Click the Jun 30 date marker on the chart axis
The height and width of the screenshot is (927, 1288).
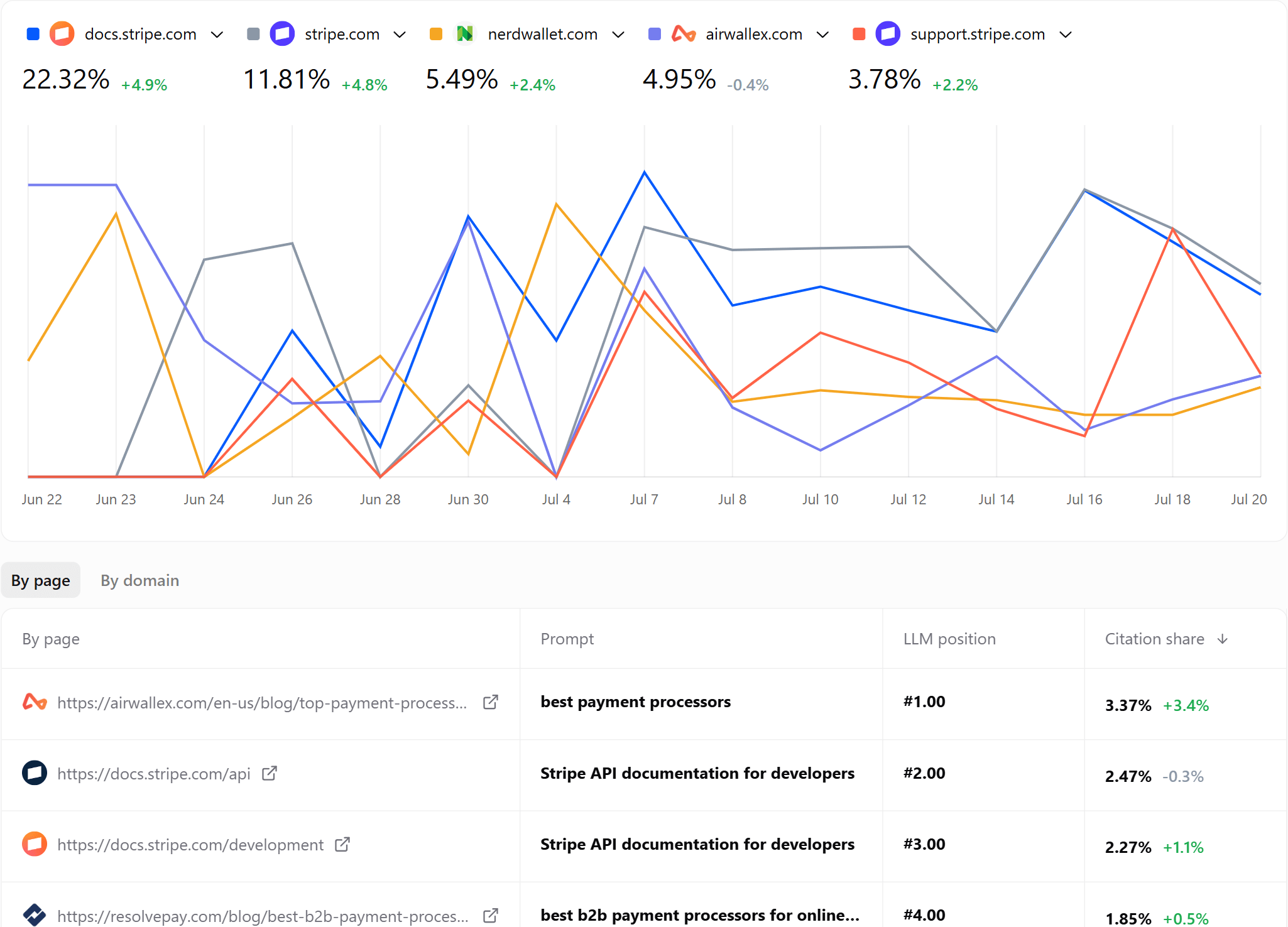pyautogui.click(x=468, y=499)
